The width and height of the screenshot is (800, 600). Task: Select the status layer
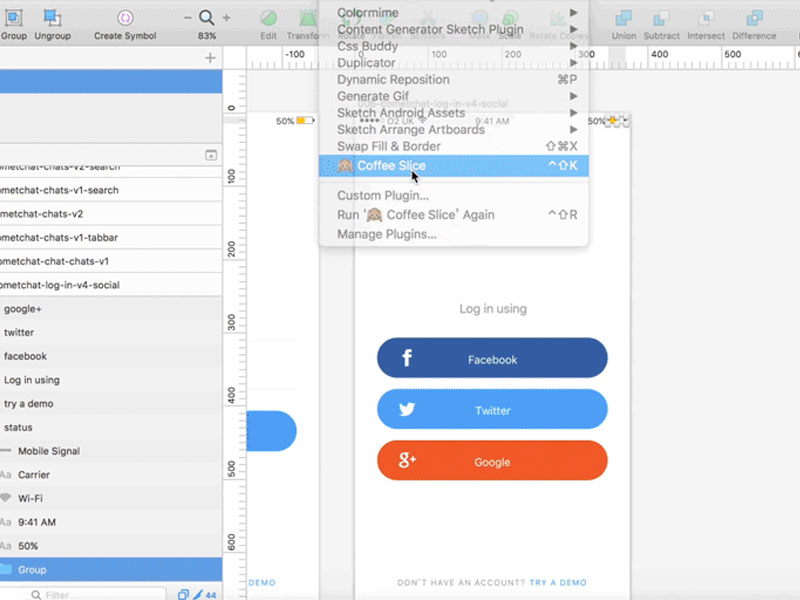pos(111,428)
